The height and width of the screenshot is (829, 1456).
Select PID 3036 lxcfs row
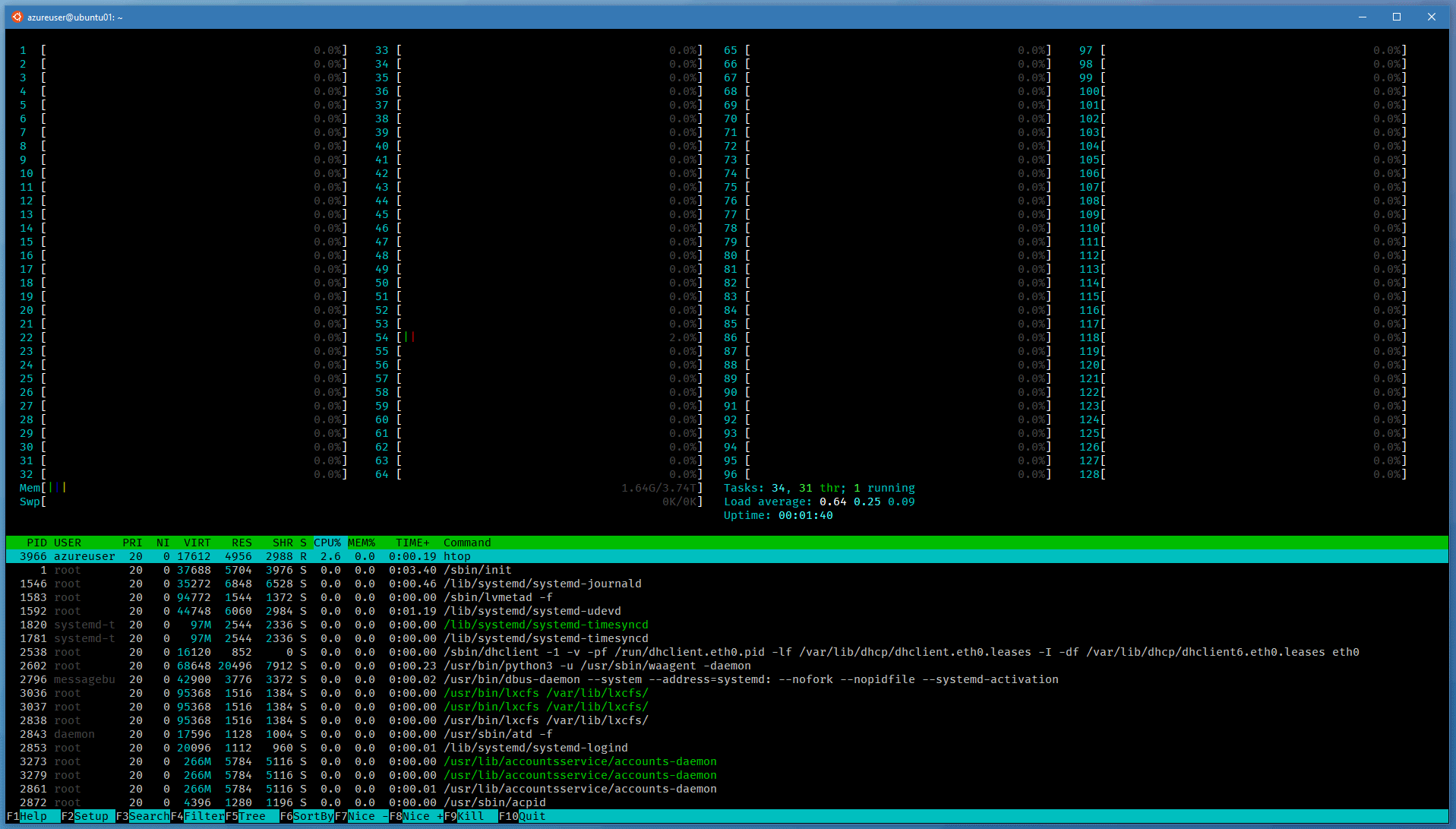point(727,693)
